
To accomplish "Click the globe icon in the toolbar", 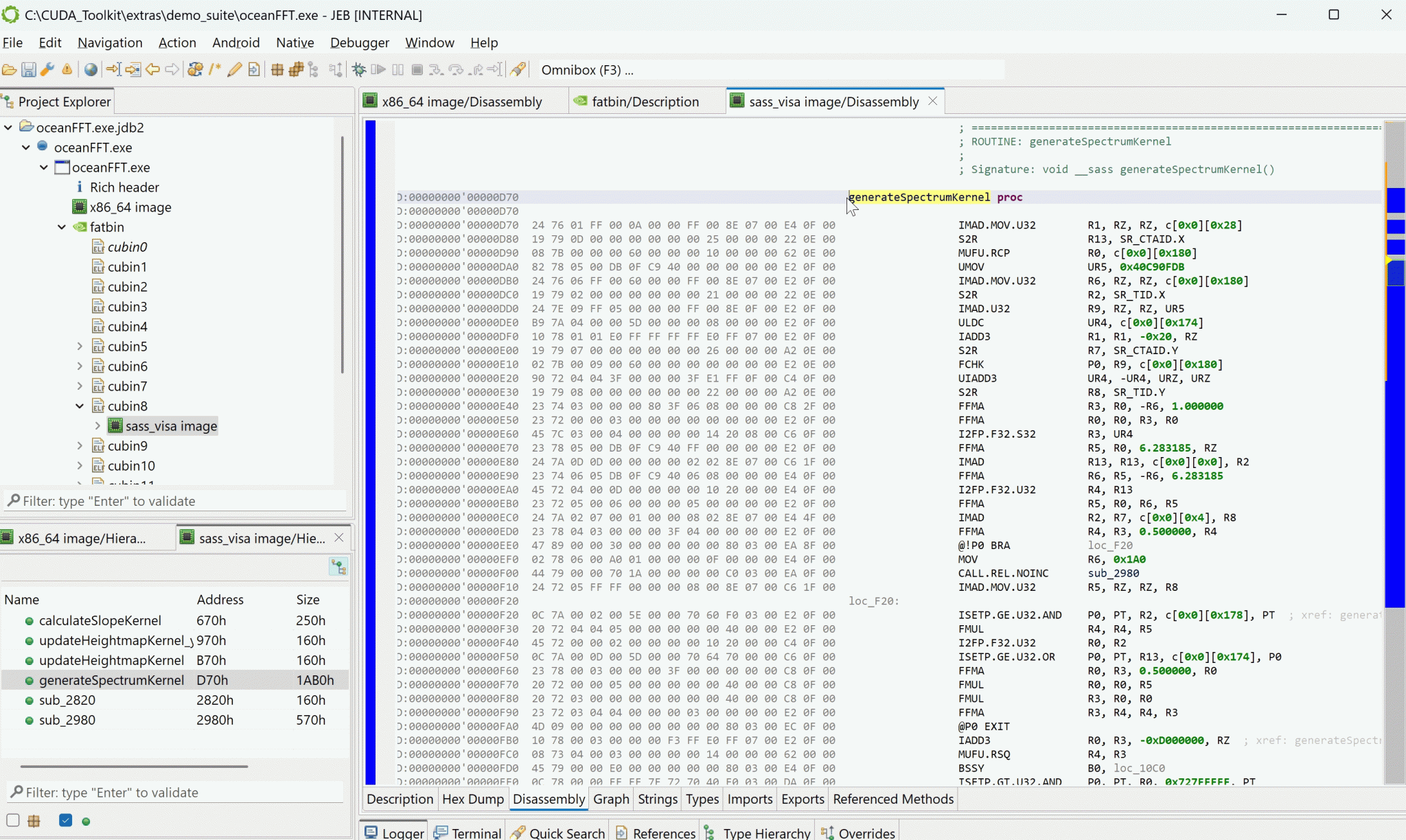I will (90, 69).
